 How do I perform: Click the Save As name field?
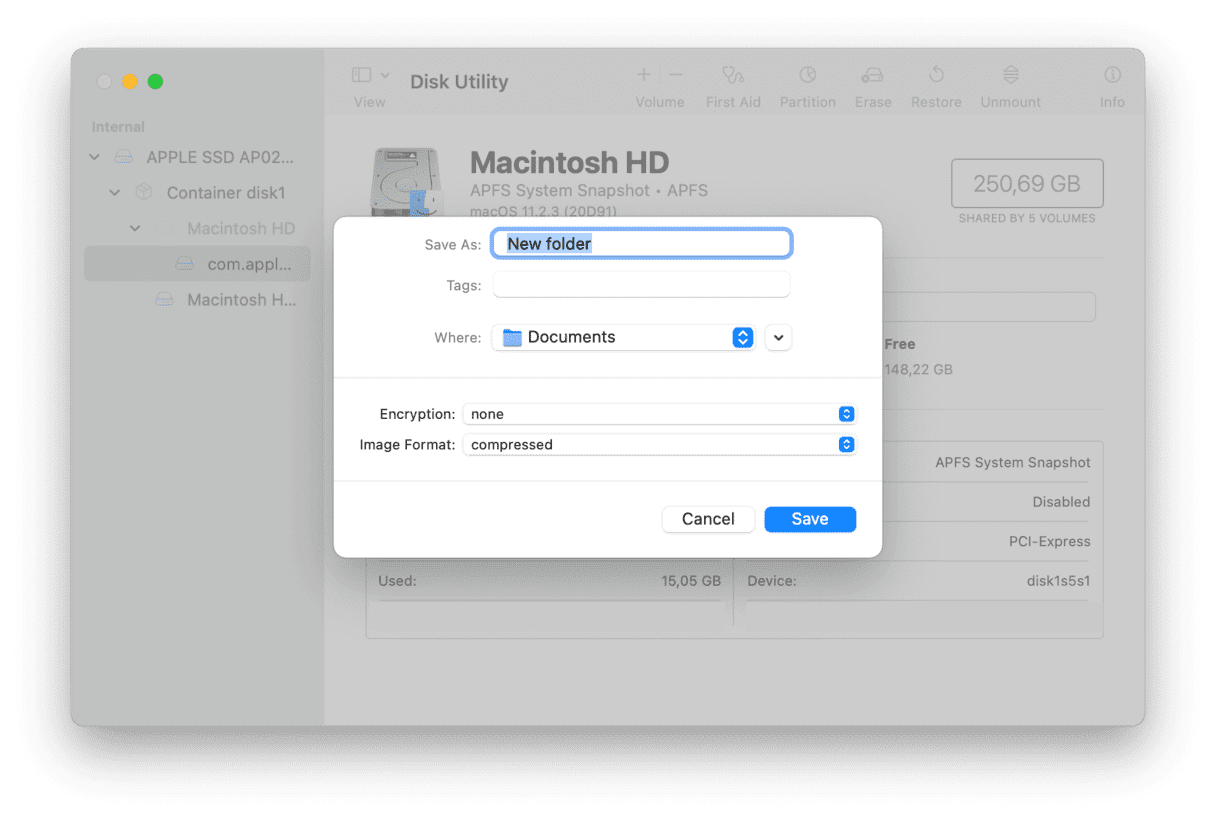[x=641, y=243]
